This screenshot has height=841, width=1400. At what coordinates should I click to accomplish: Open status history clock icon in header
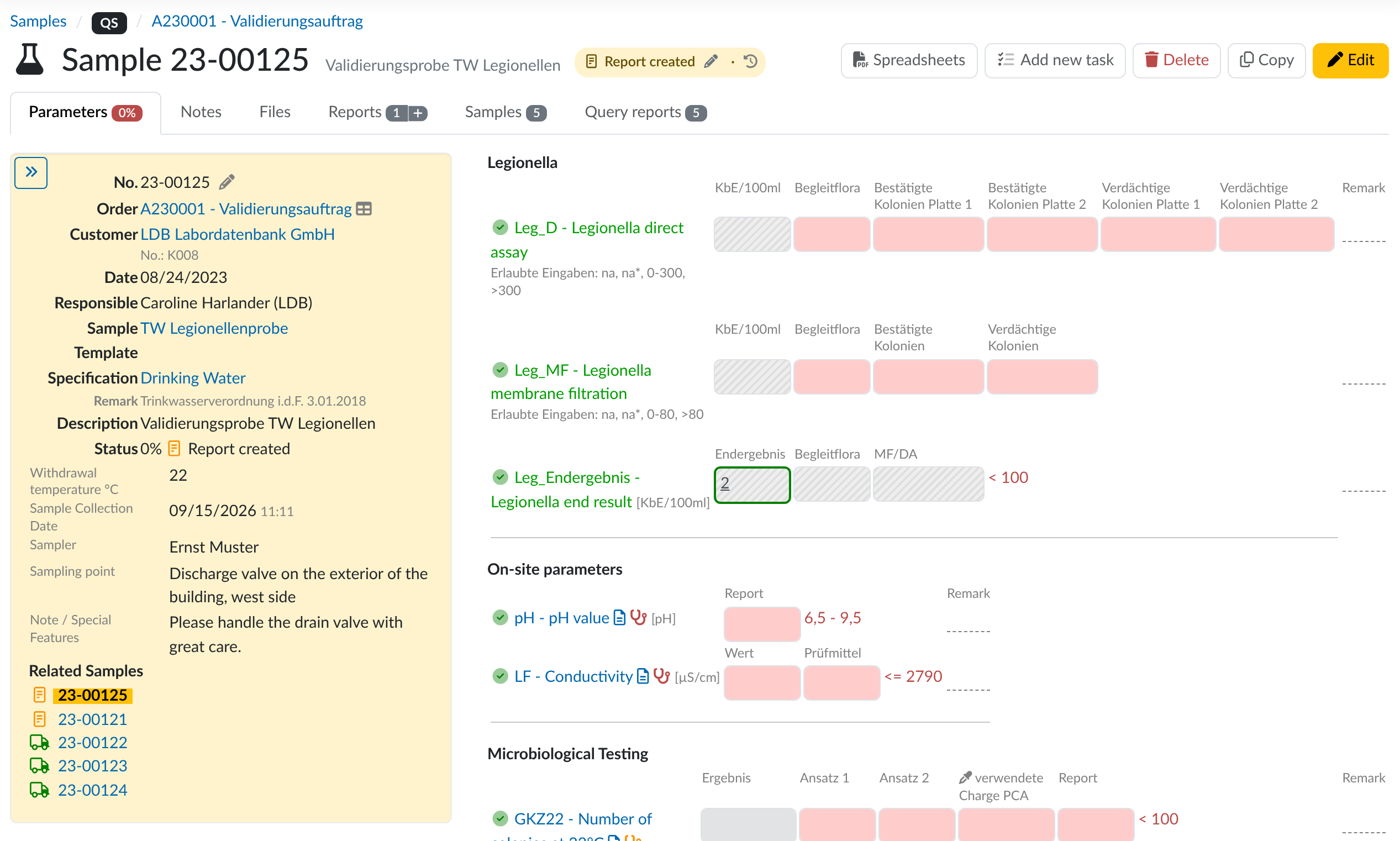(751, 61)
